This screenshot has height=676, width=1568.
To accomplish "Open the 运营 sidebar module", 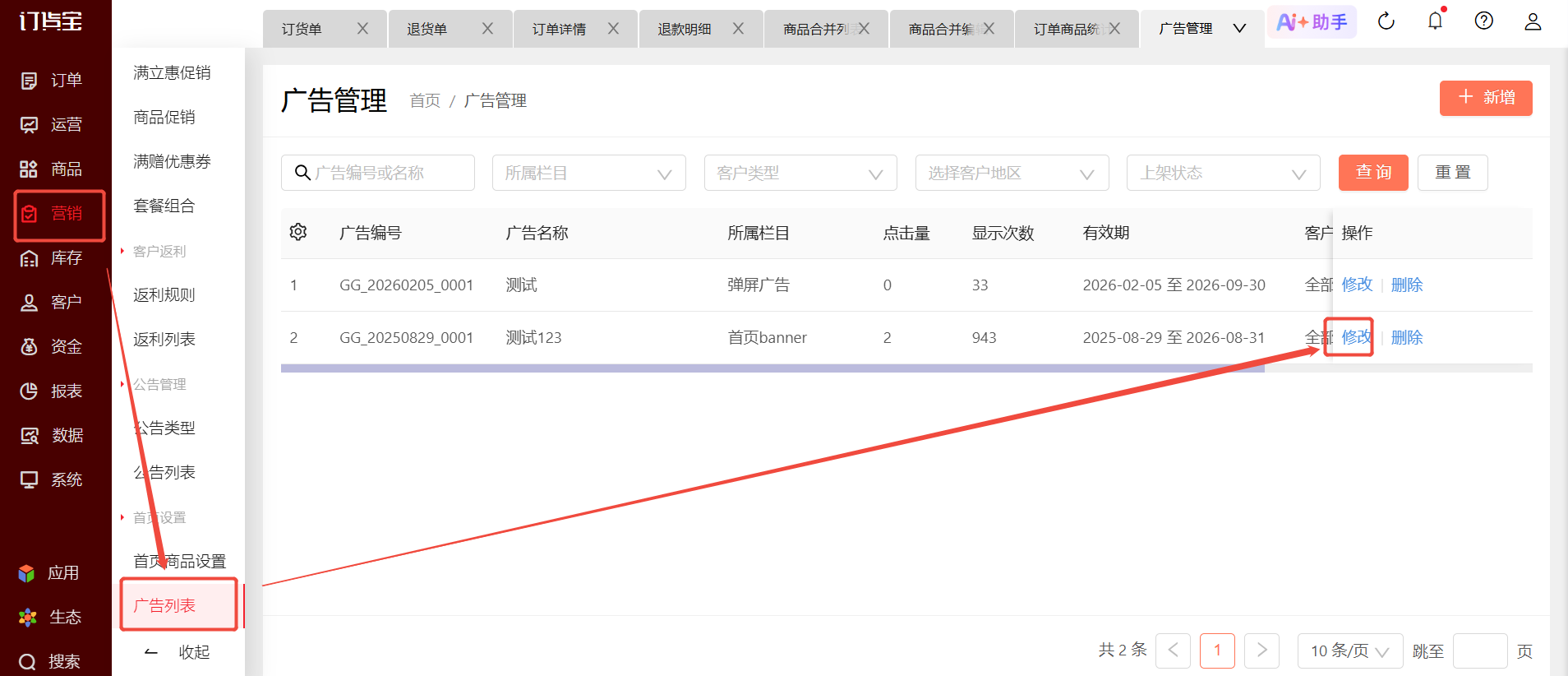I will pyautogui.click(x=51, y=124).
